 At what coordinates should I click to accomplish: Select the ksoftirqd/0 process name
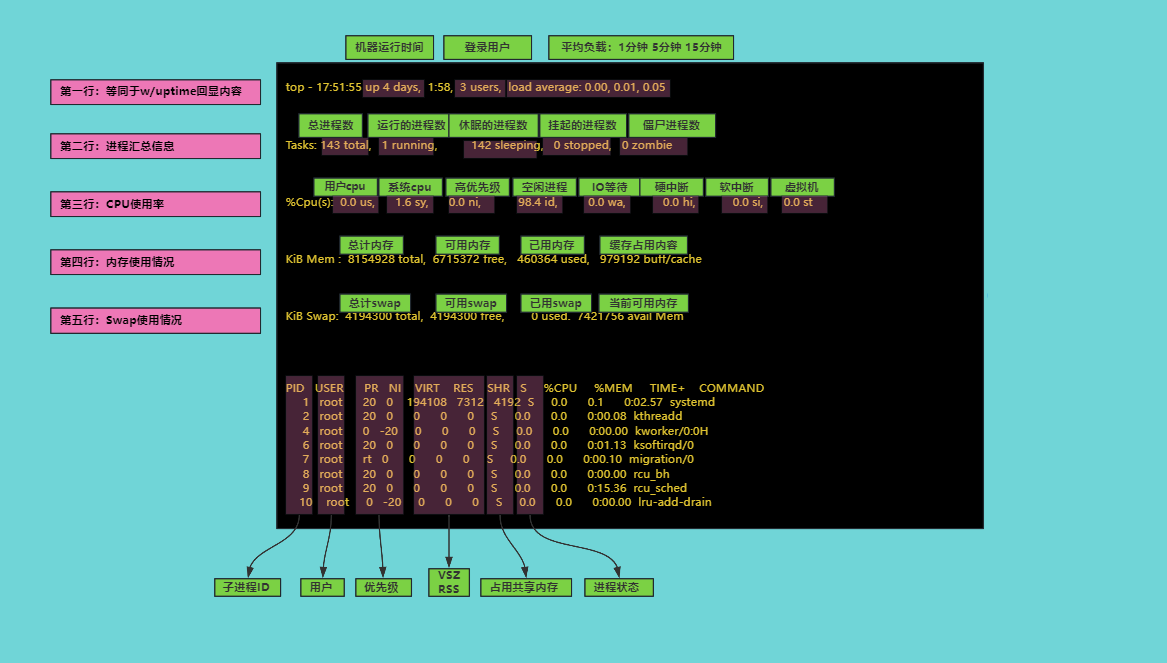tap(664, 445)
